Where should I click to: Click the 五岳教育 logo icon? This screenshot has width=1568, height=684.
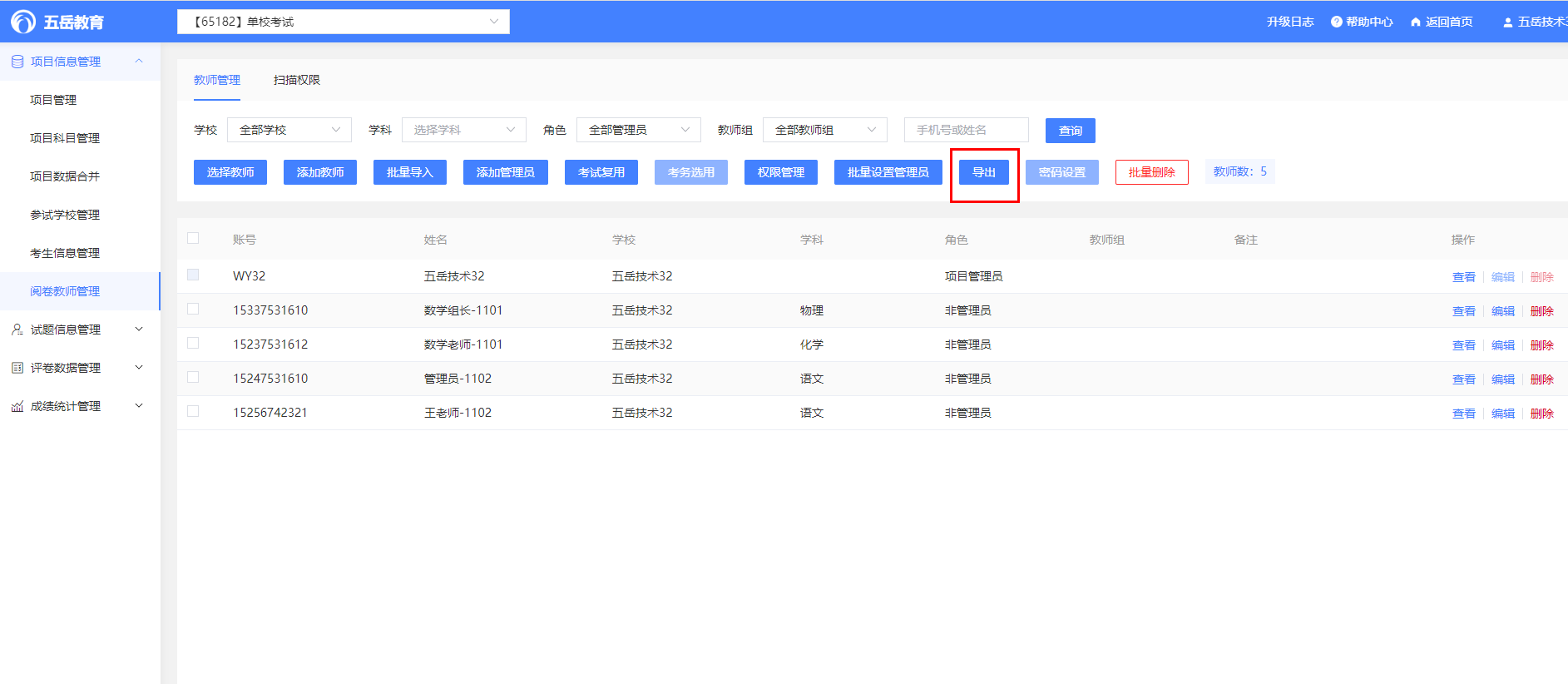(22, 22)
